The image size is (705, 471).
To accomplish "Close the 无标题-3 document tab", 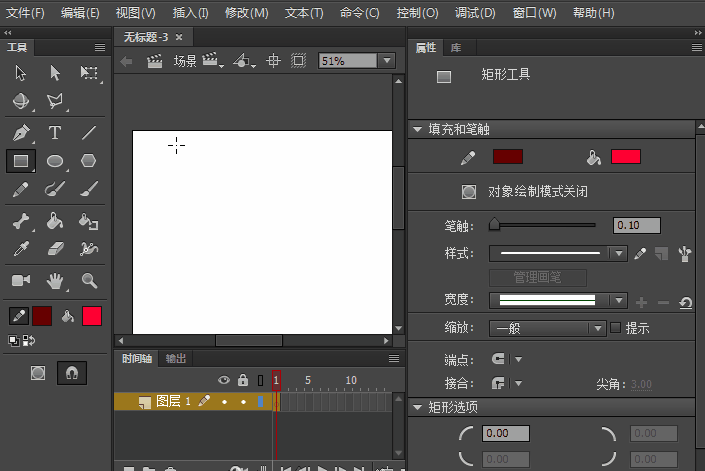I will tap(179, 37).
